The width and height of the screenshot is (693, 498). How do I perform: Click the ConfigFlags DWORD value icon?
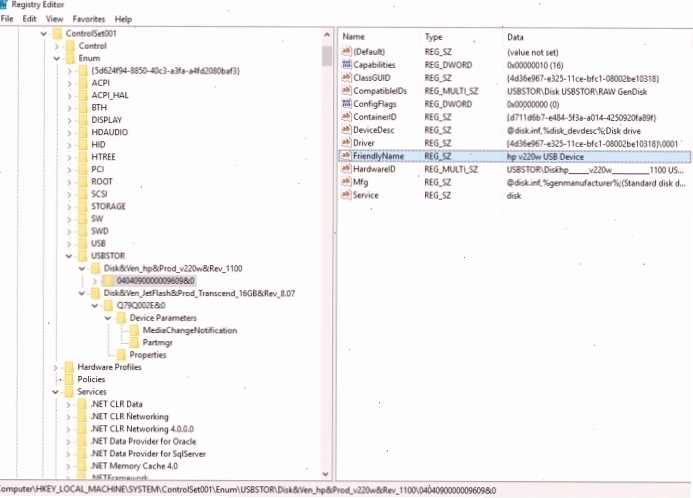[x=346, y=104]
